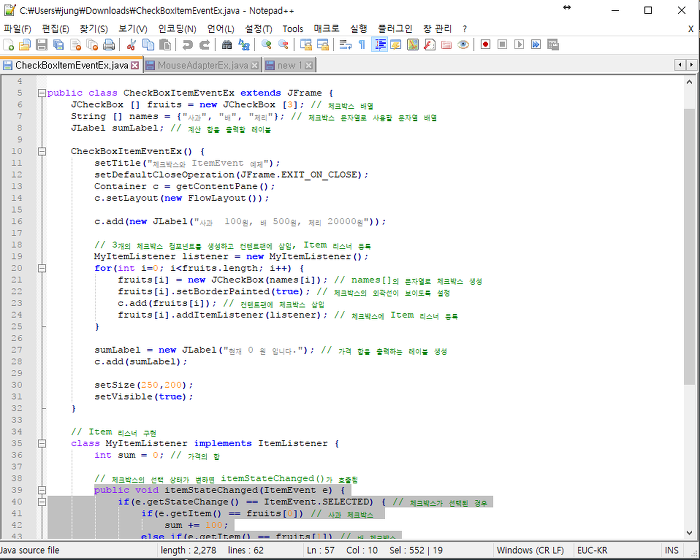Stop macro recording with square icon
Image resolution: width=700 pixels, height=560 pixels.
pos(502,45)
